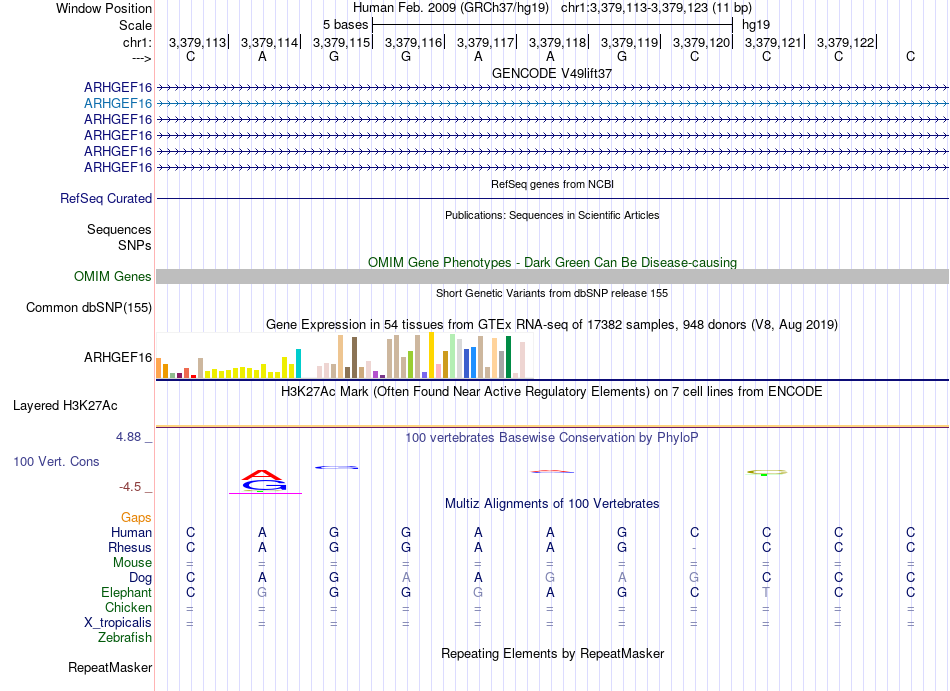Click the 5 bases scale label
Viewport: 950px width, 691px height.
pyautogui.click(x=345, y=25)
